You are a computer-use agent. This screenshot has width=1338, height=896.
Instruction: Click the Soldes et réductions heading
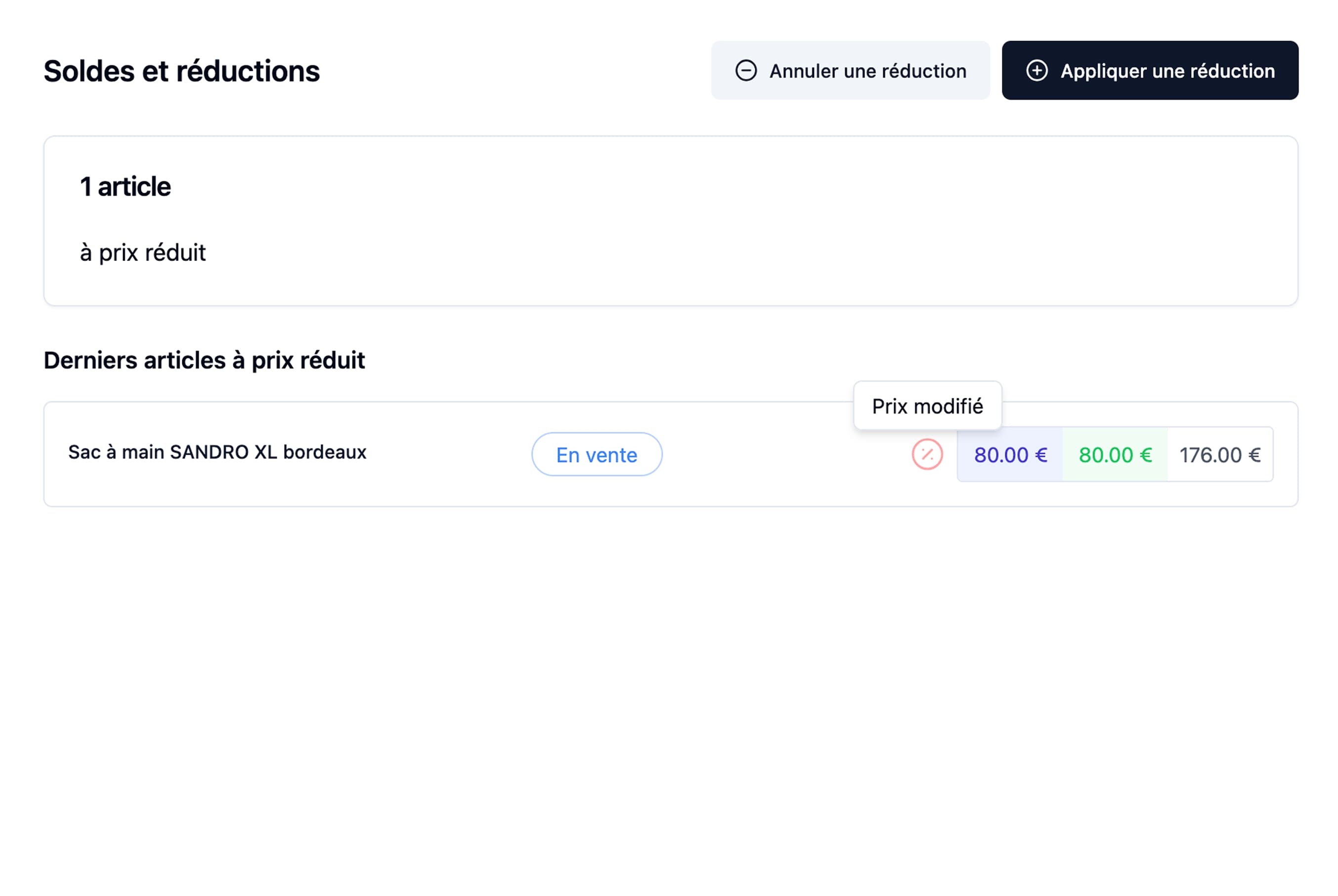click(x=181, y=71)
